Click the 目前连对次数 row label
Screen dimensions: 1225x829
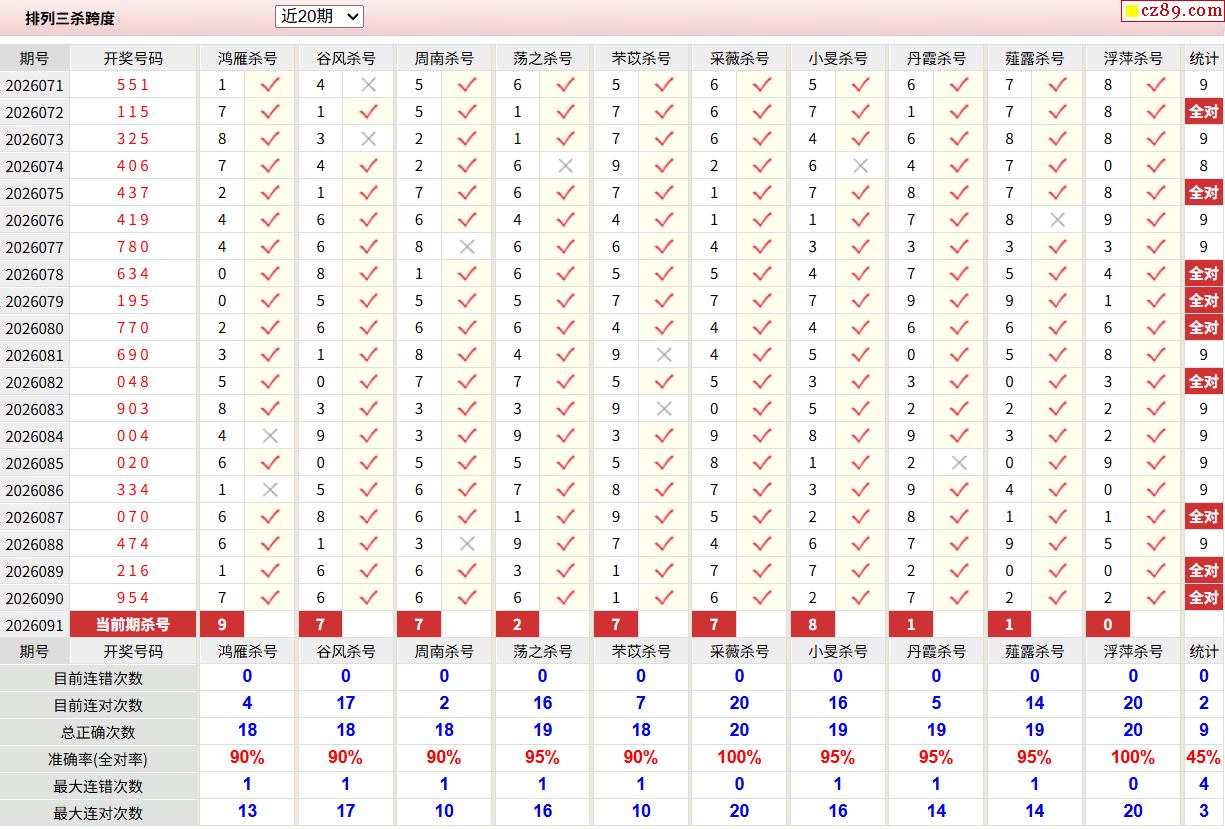(x=98, y=705)
